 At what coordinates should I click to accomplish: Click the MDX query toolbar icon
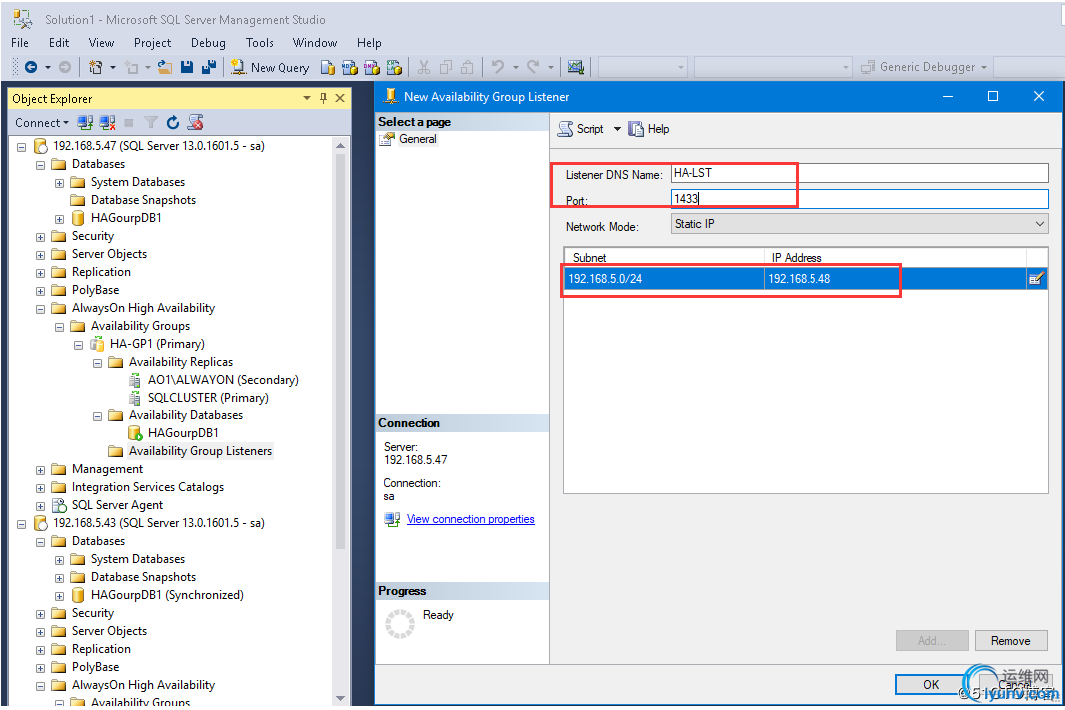350,67
